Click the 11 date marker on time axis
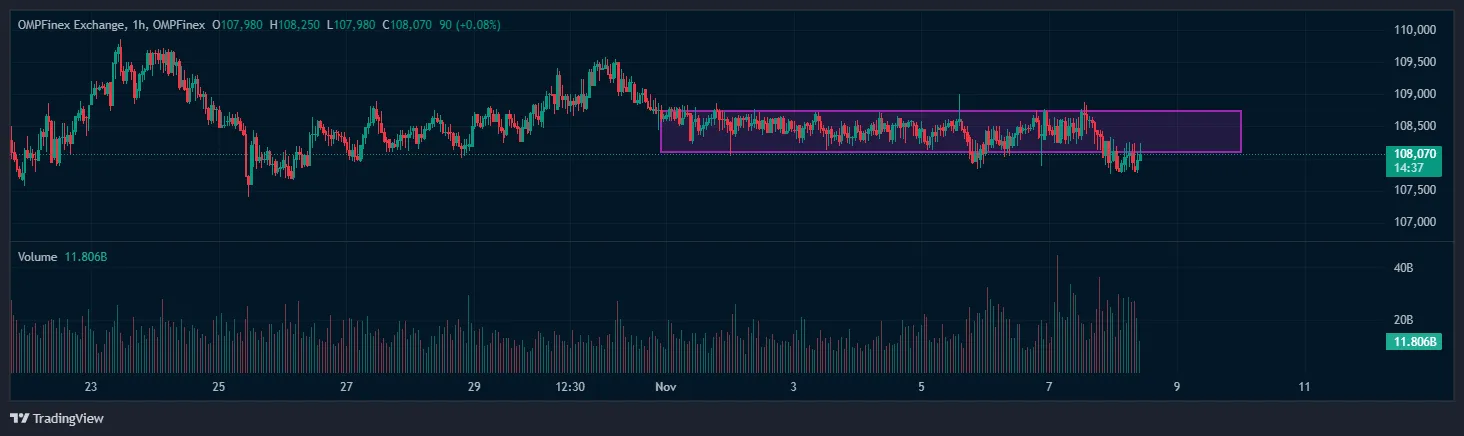Image resolution: width=1464 pixels, height=436 pixels. pyautogui.click(x=1304, y=386)
